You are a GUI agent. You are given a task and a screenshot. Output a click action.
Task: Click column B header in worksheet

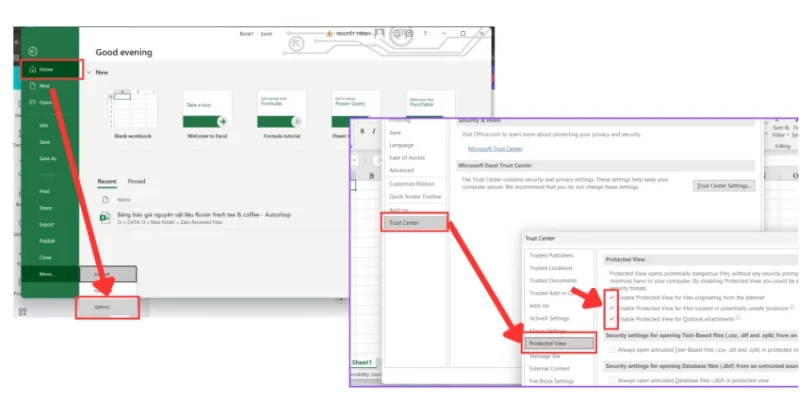pos(371,176)
